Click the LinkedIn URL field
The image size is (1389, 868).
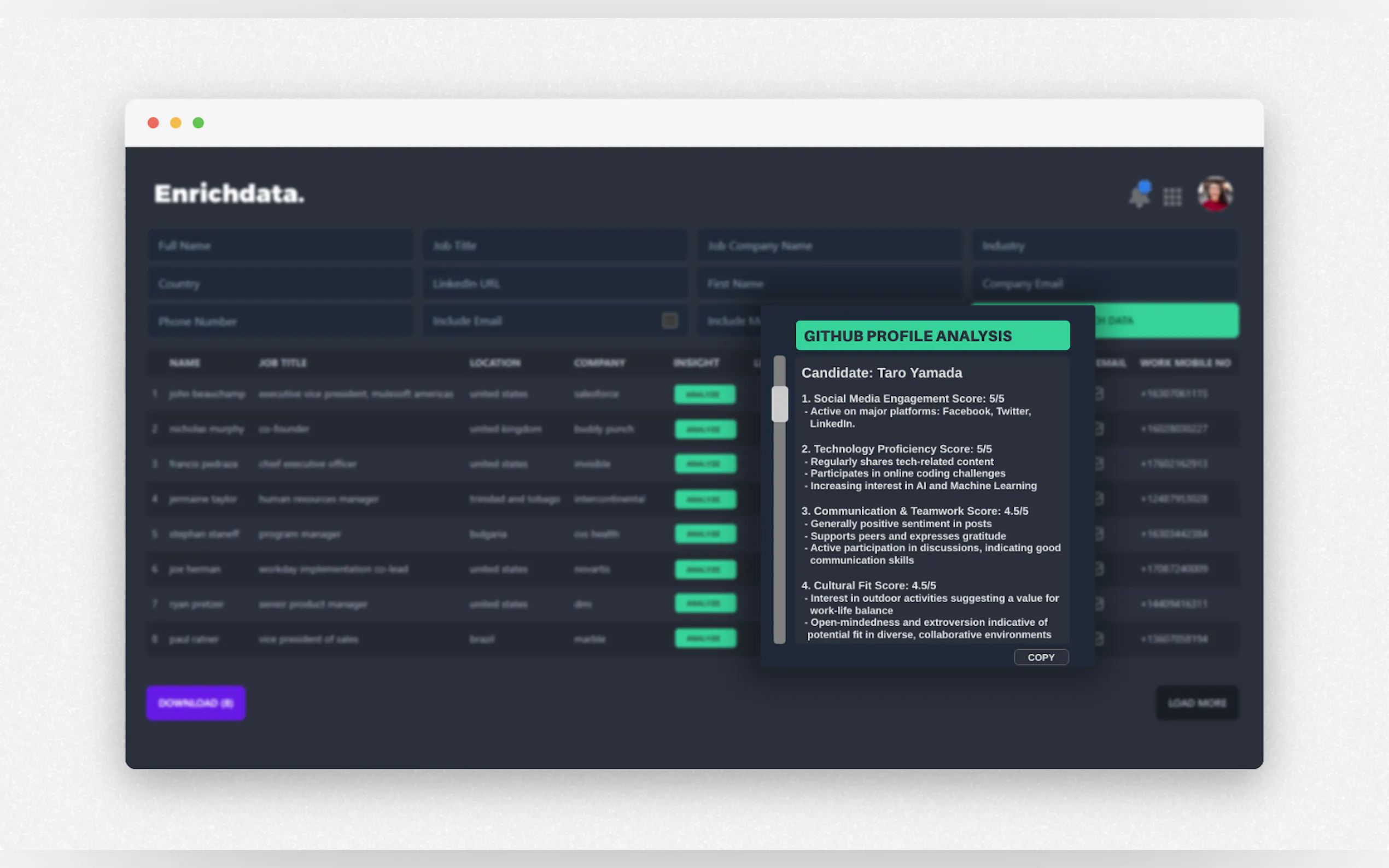[555, 284]
